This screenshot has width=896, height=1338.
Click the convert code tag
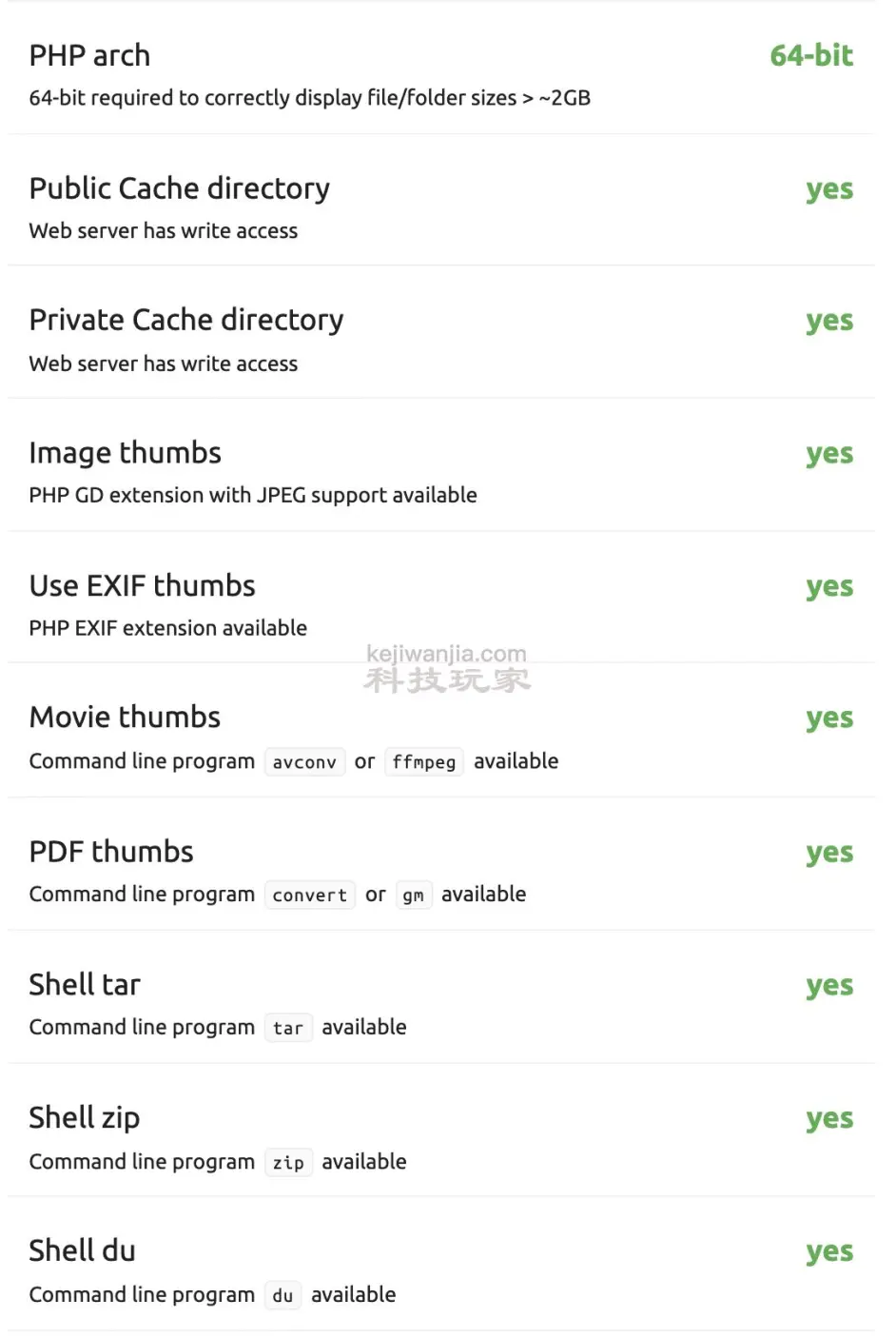coord(309,895)
